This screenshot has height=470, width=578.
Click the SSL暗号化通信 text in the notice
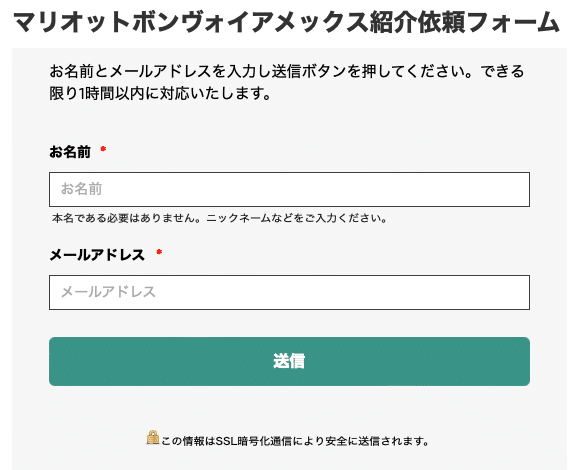(x=254, y=441)
